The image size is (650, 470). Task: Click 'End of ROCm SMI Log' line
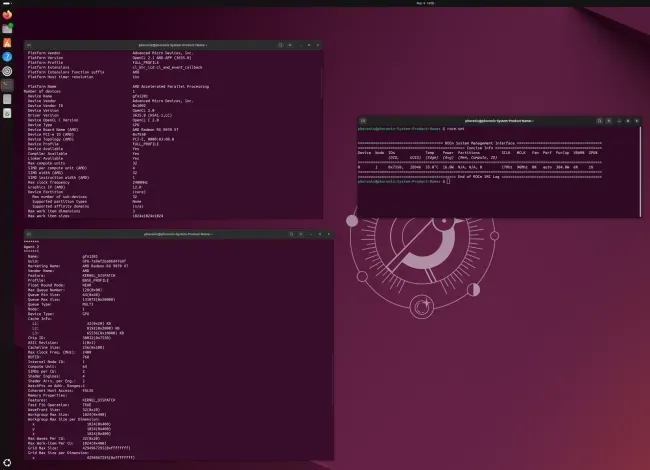[x=478, y=177]
